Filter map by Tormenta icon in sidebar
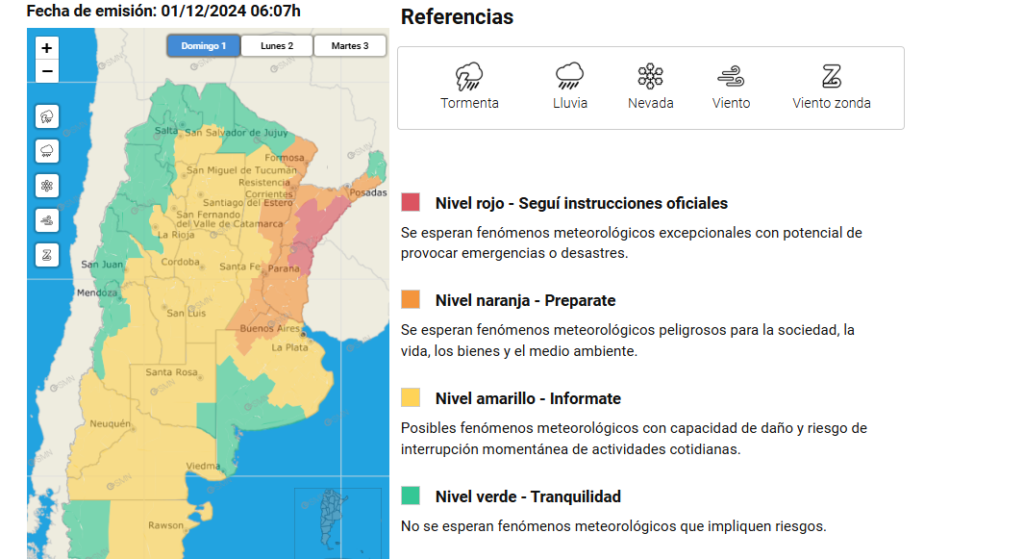Image resolution: width=1024 pixels, height=559 pixels. point(47,117)
